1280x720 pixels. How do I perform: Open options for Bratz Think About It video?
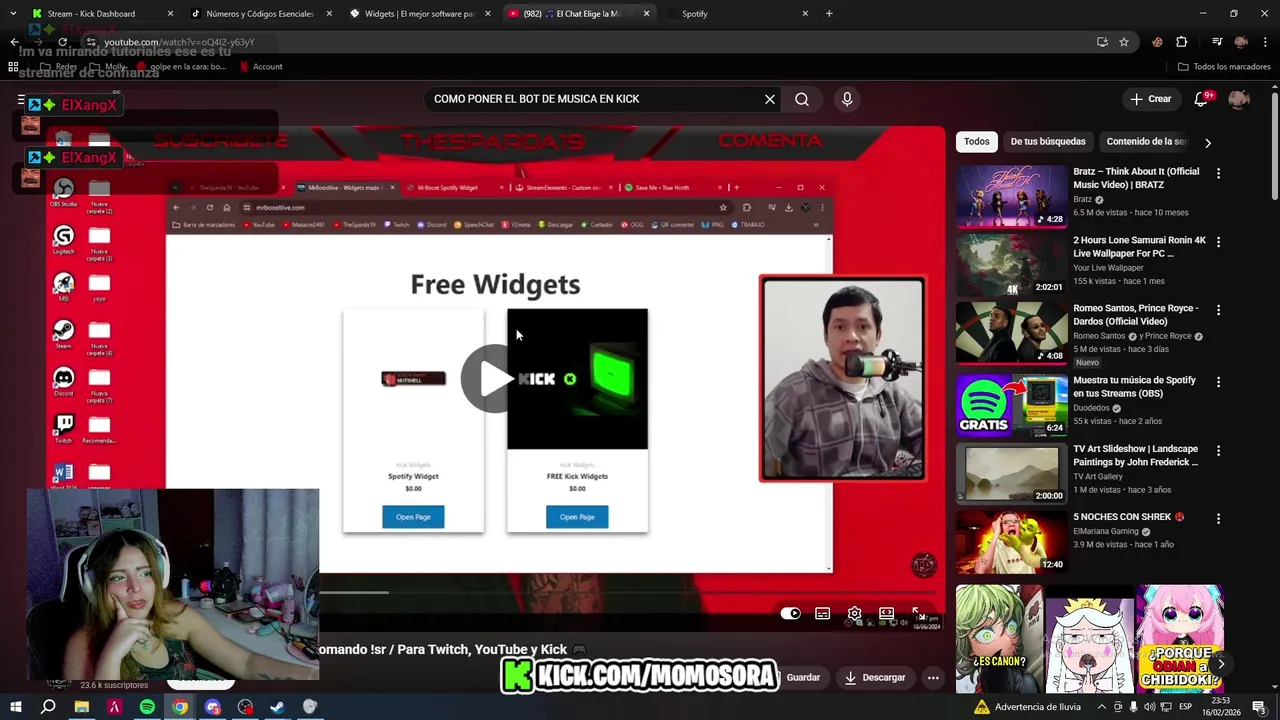1218,173
